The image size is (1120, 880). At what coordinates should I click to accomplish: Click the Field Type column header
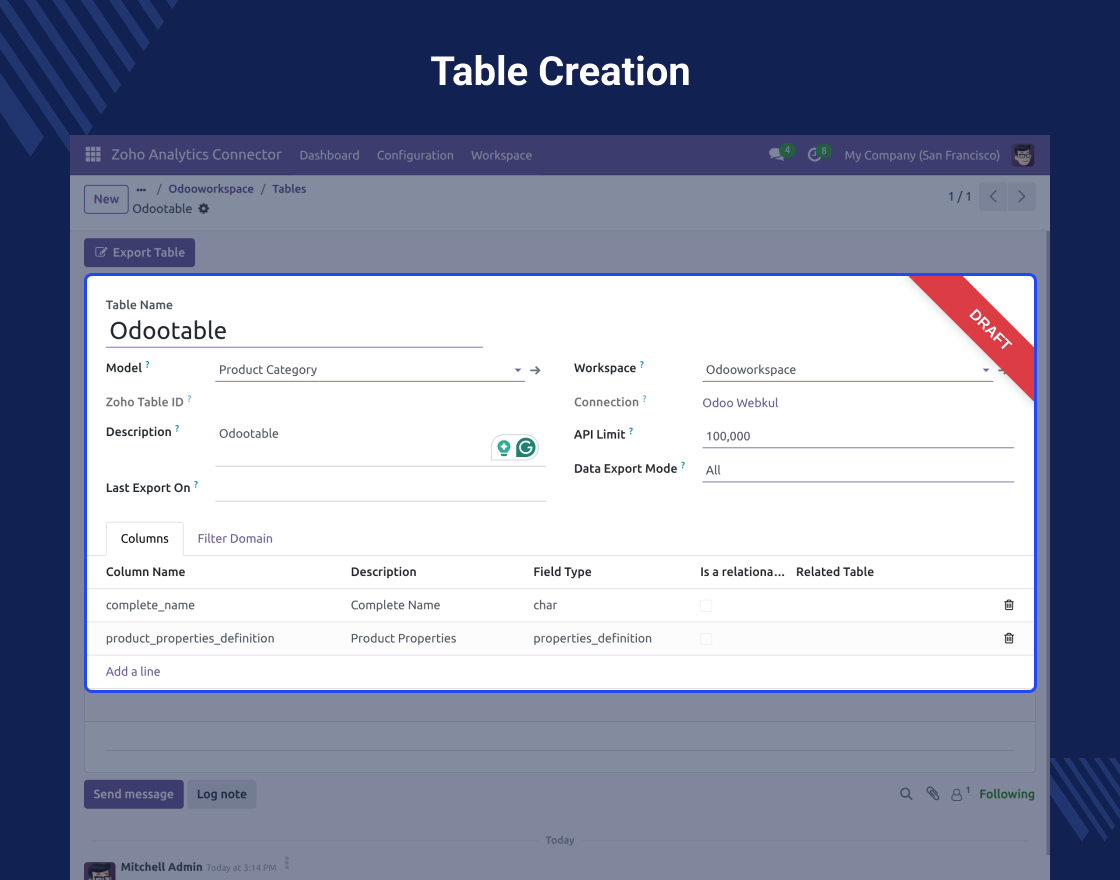[x=562, y=571]
